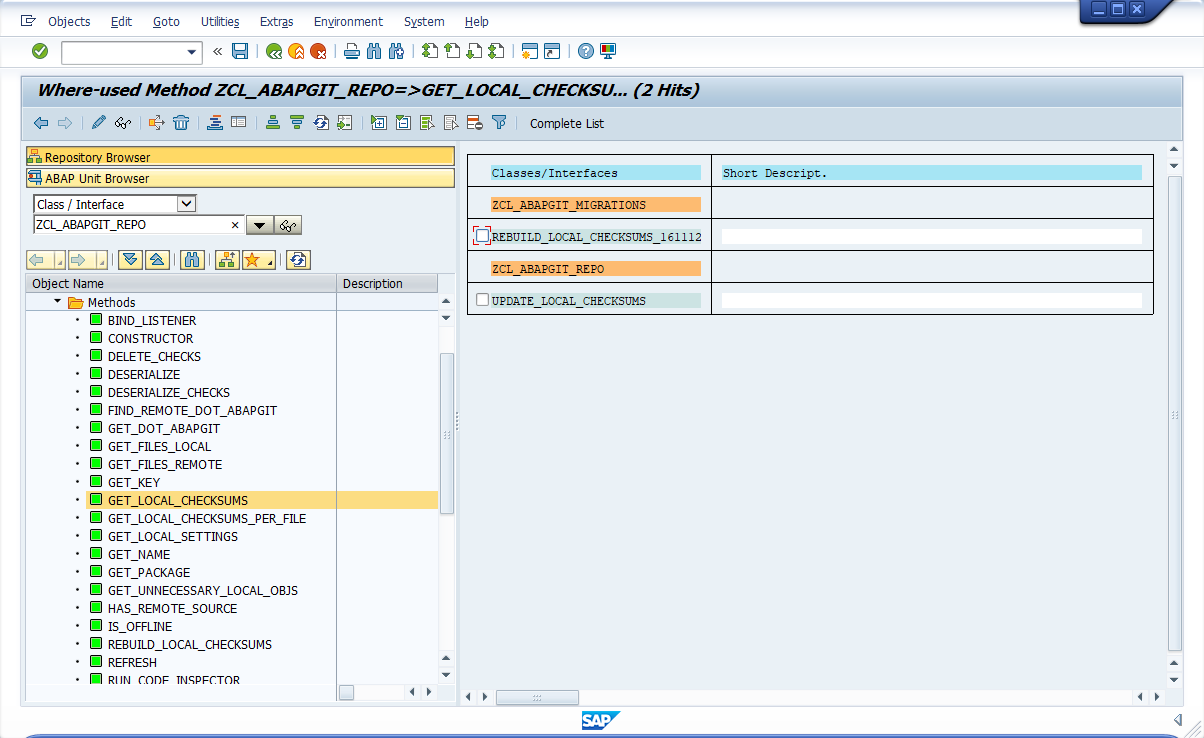This screenshot has width=1204, height=738.
Task: Clear the object name field with X
Action: tap(235, 225)
